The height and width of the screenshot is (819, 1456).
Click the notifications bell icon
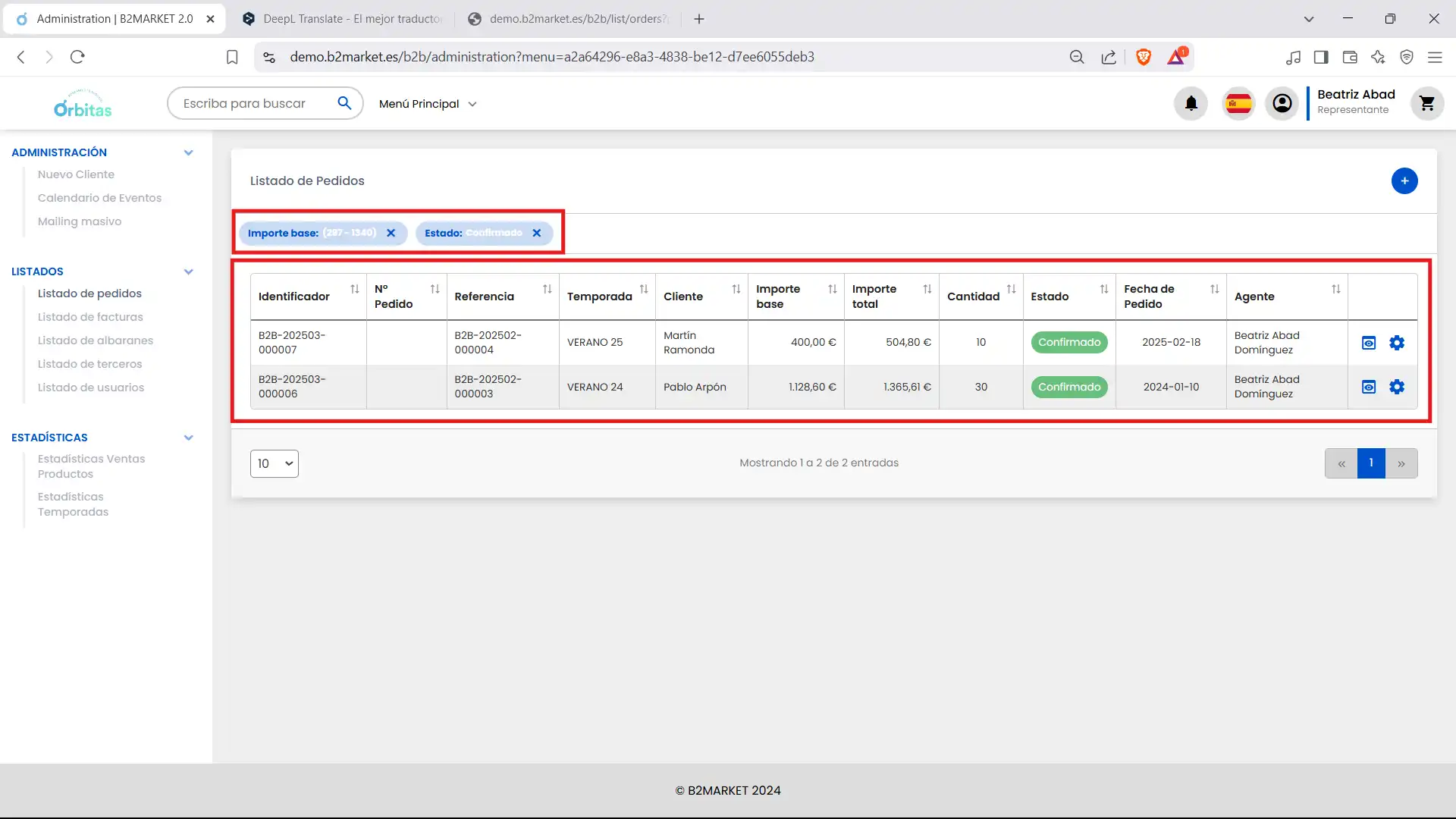click(x=1191, y=103)
